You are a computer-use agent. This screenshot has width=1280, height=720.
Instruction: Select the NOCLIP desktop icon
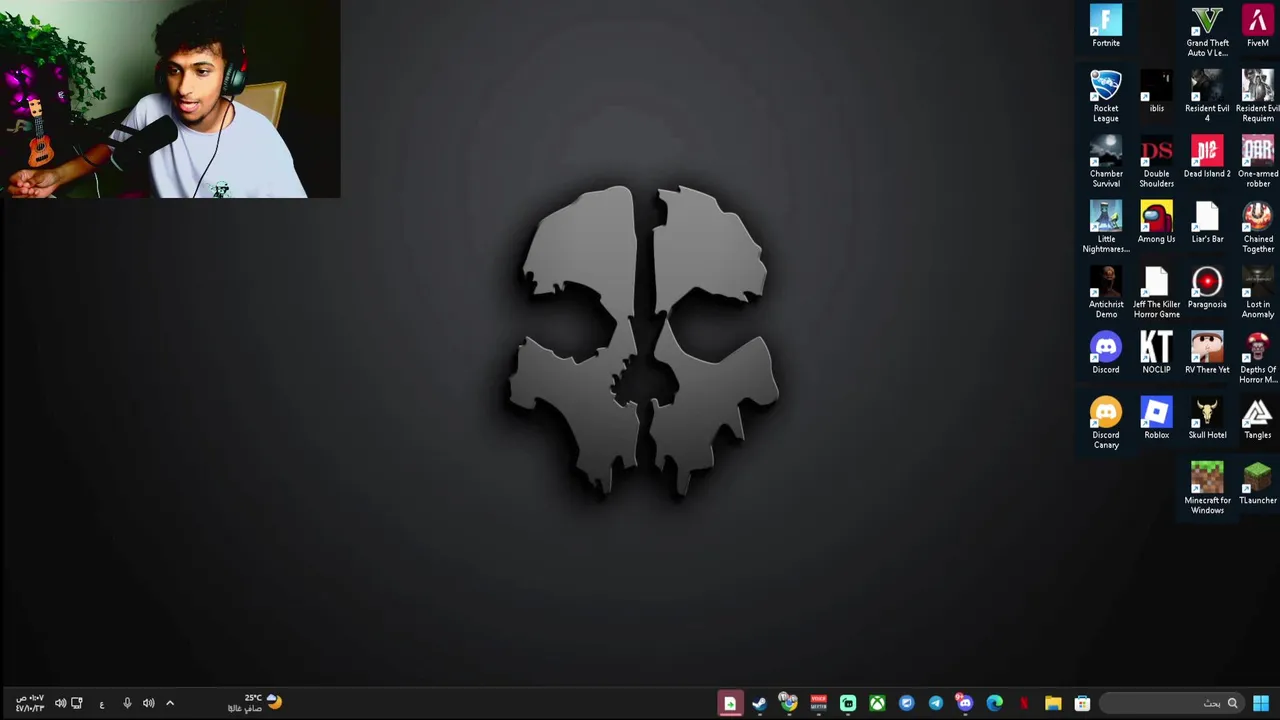(x=1156, y=352)
